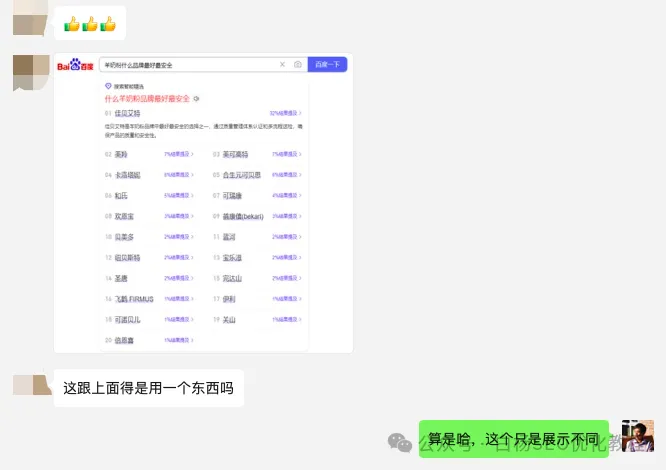The height and width of the screenshot is (470, 666).
Task: Open camera image search icon
Action: (297, 65)
